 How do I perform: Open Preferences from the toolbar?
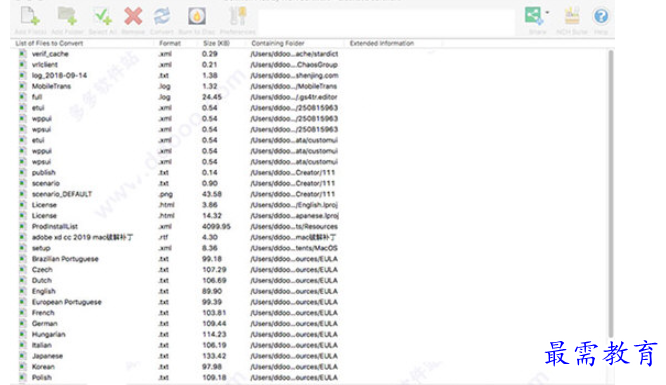click(x=237, y=16)
